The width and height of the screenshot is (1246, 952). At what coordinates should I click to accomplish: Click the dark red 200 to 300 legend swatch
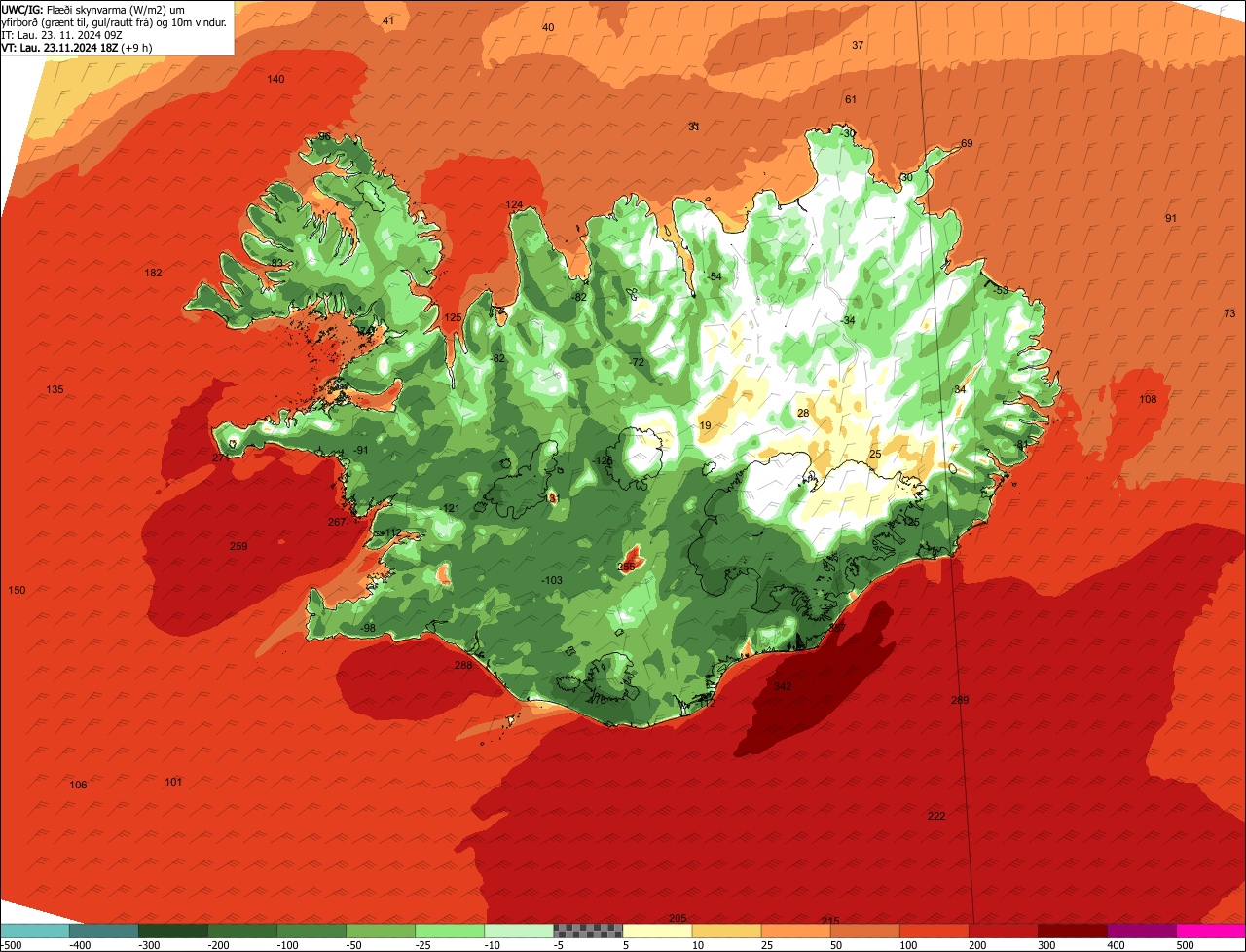coord(1003,931)
